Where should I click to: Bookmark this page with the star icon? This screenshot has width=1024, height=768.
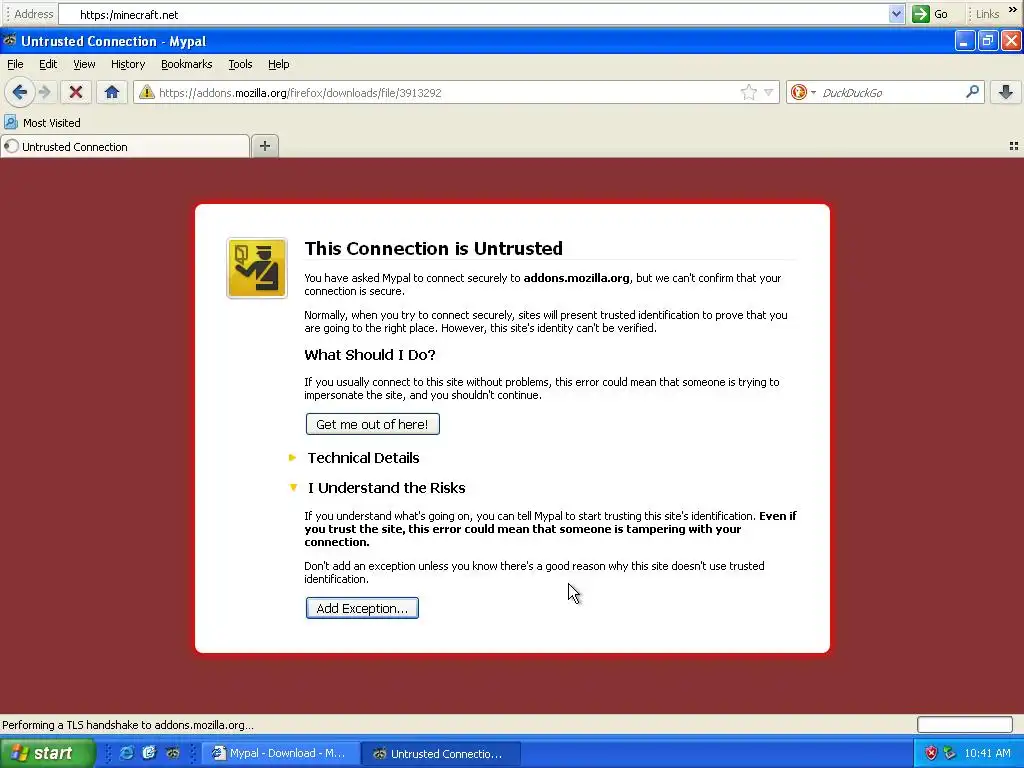point(748,92)
